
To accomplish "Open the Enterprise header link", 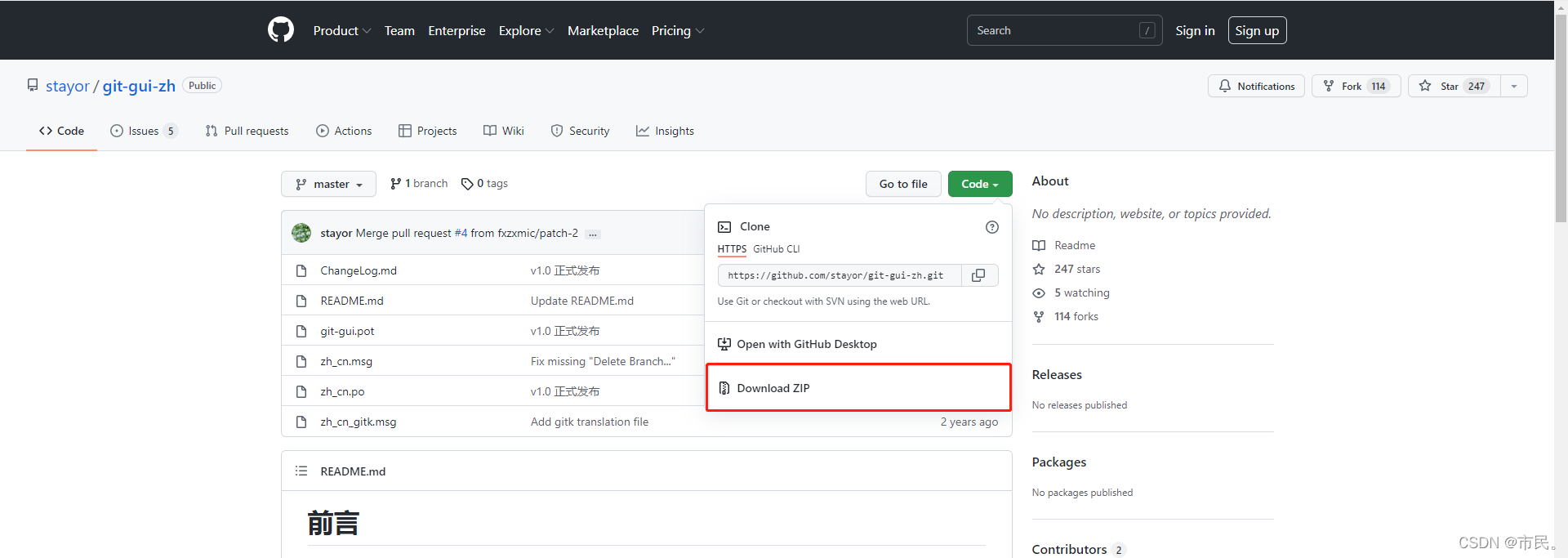I will tap(457, 30).
